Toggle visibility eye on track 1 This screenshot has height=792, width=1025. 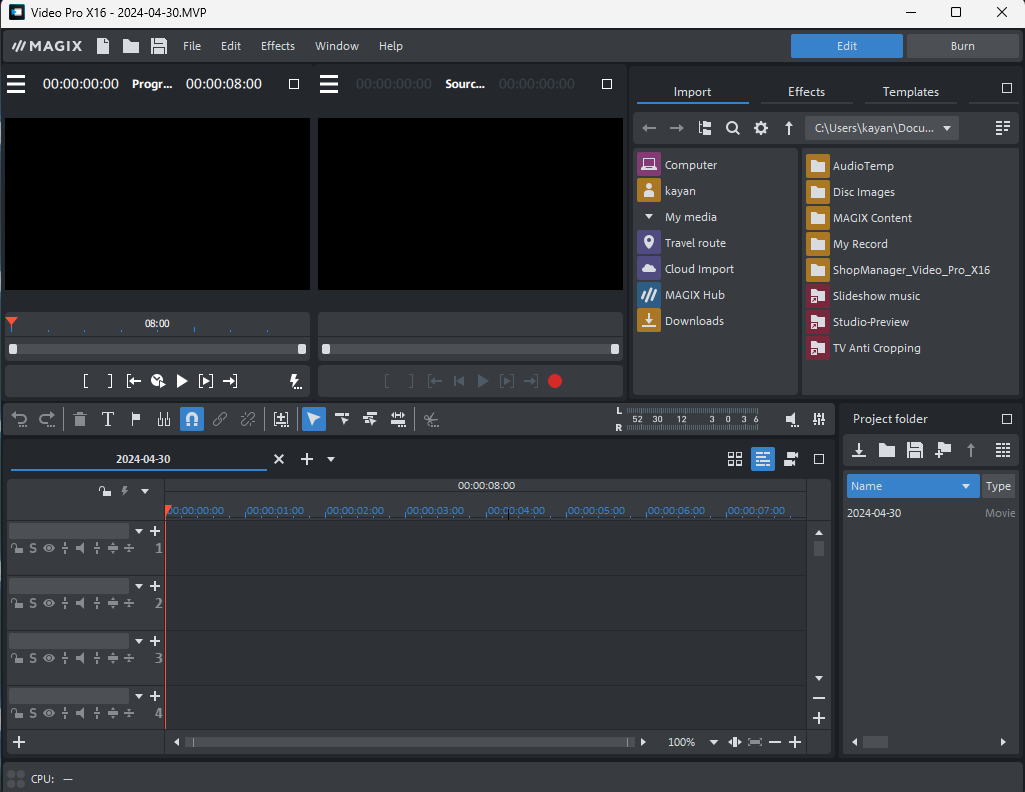[x=49, y=548]
